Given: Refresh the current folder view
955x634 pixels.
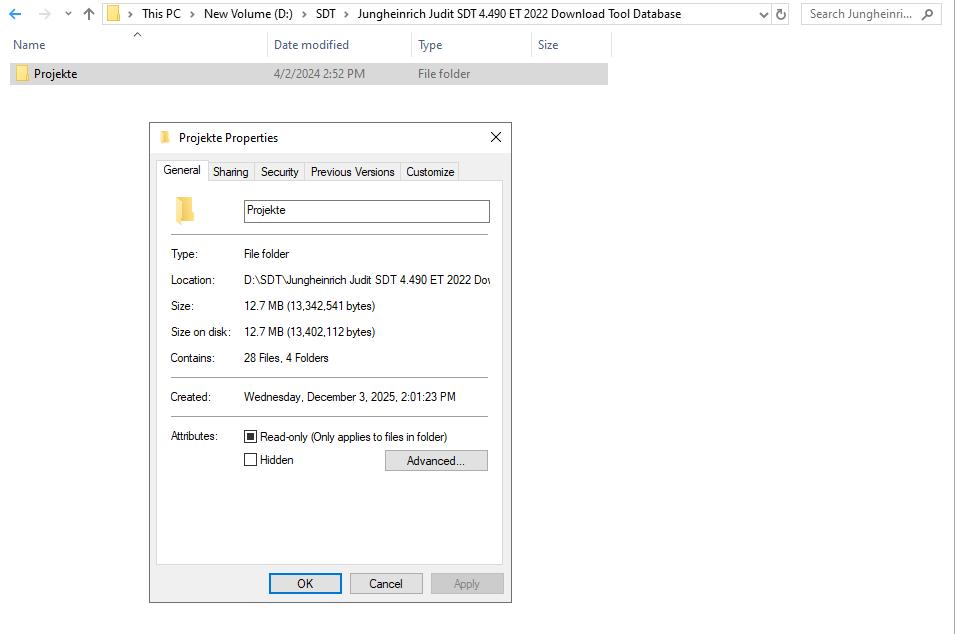Looking at the screenshot, I should tap(781, 14).
